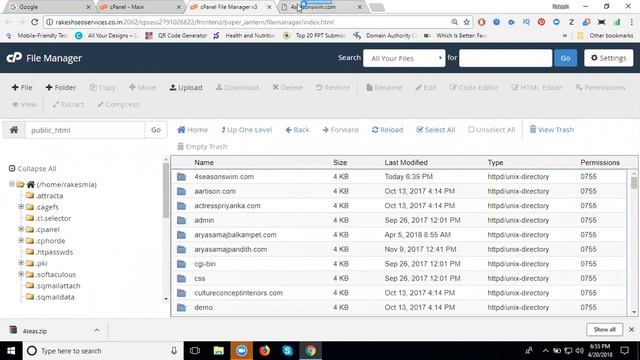Bookmark page with star icon
The image size is (640, 360).
click(467, 22)
